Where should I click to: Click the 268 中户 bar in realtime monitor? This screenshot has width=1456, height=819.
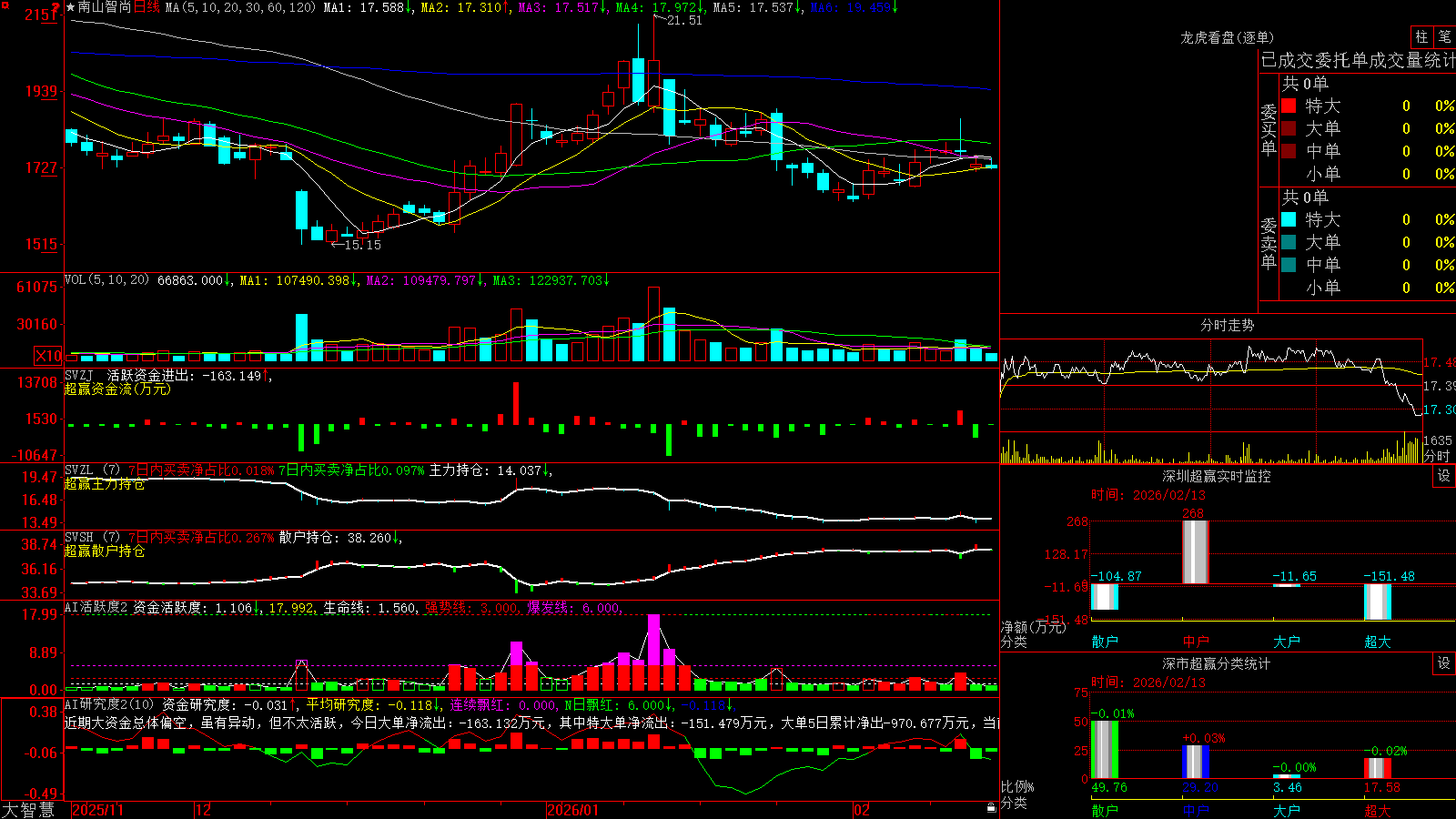[1195, 552]
